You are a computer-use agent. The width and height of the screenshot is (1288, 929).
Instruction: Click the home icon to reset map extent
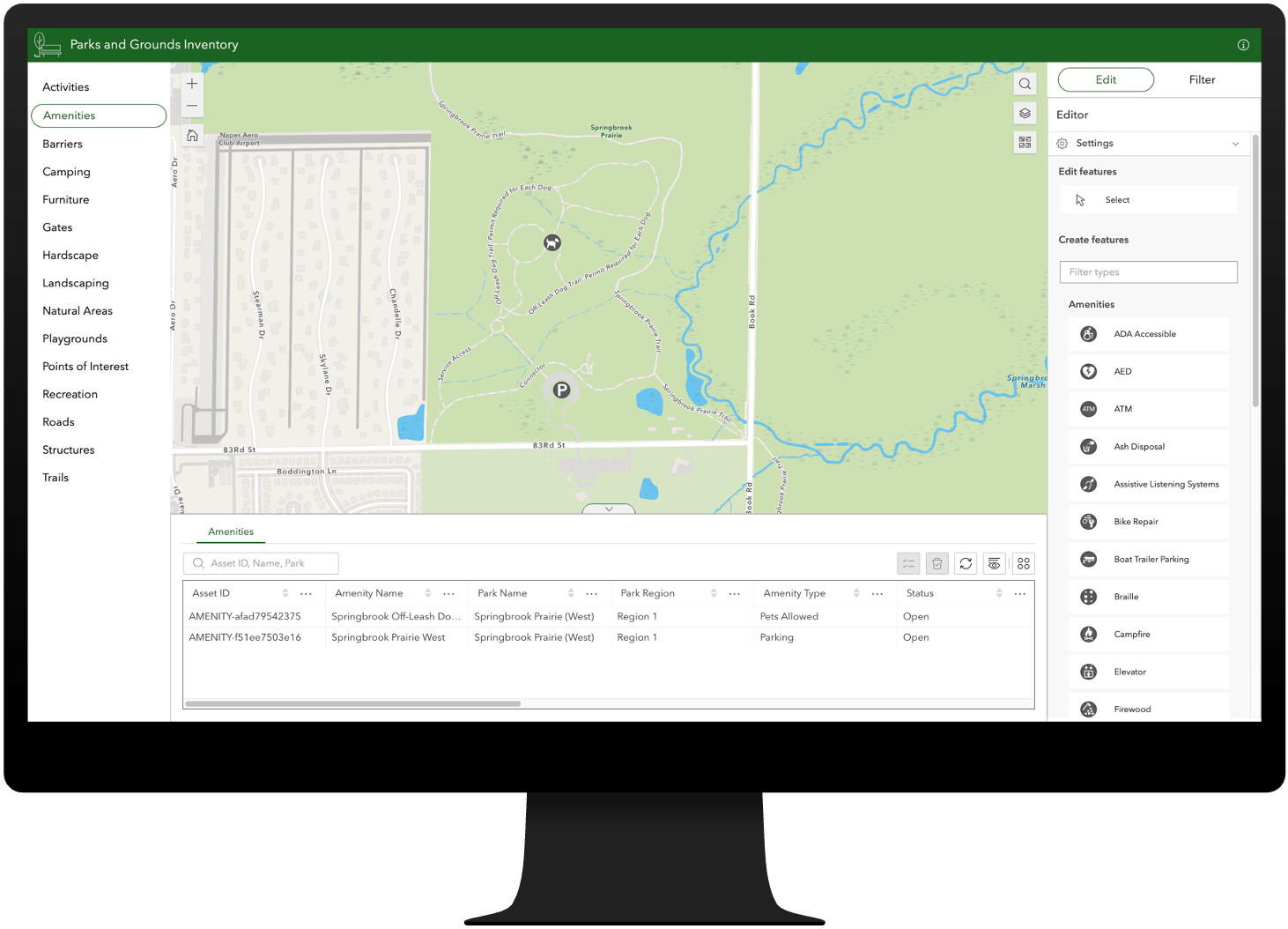[x=192, y=135]
